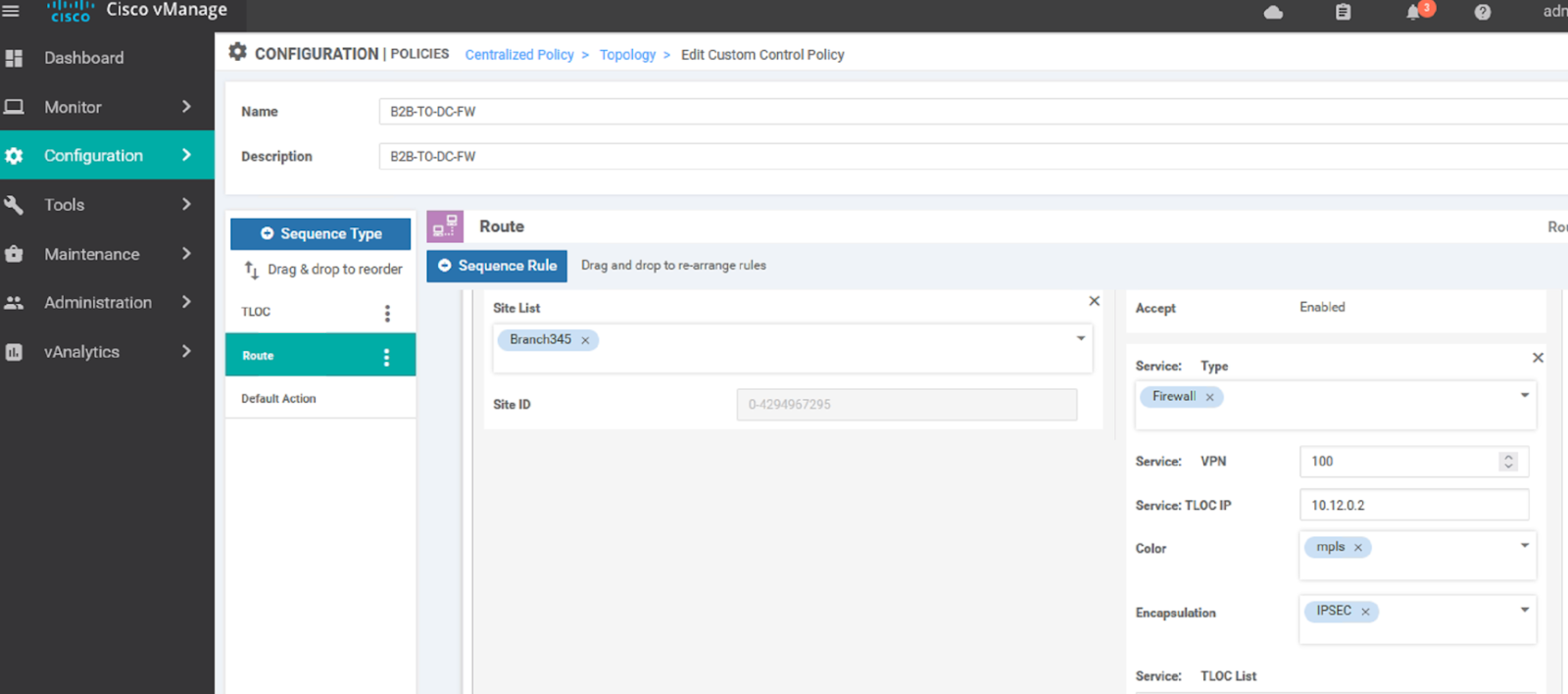Click the Dashboard grid icon

(x=14, y=58)
